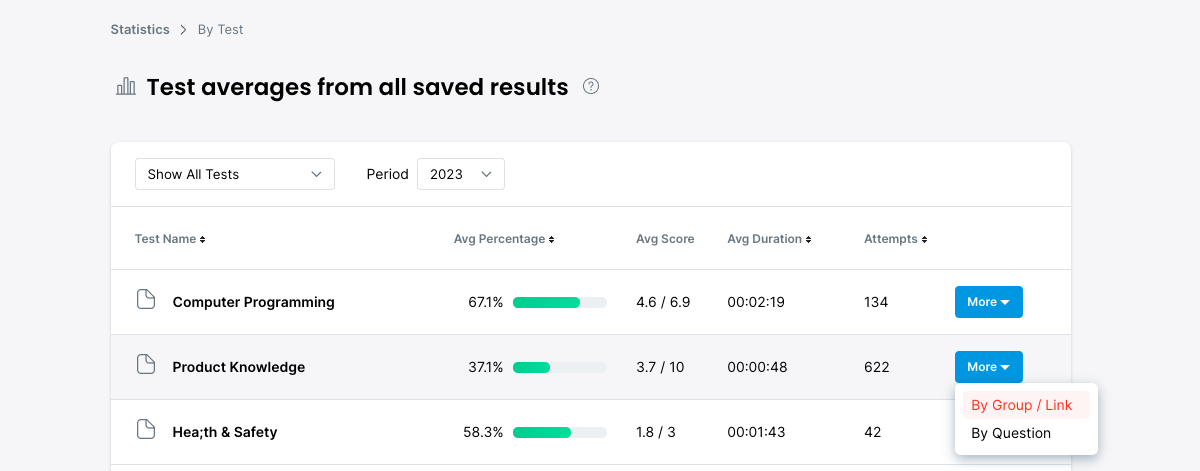Click the Computer Programming document icon
This screenshot has height=471, width=1200.
[146, 300]
